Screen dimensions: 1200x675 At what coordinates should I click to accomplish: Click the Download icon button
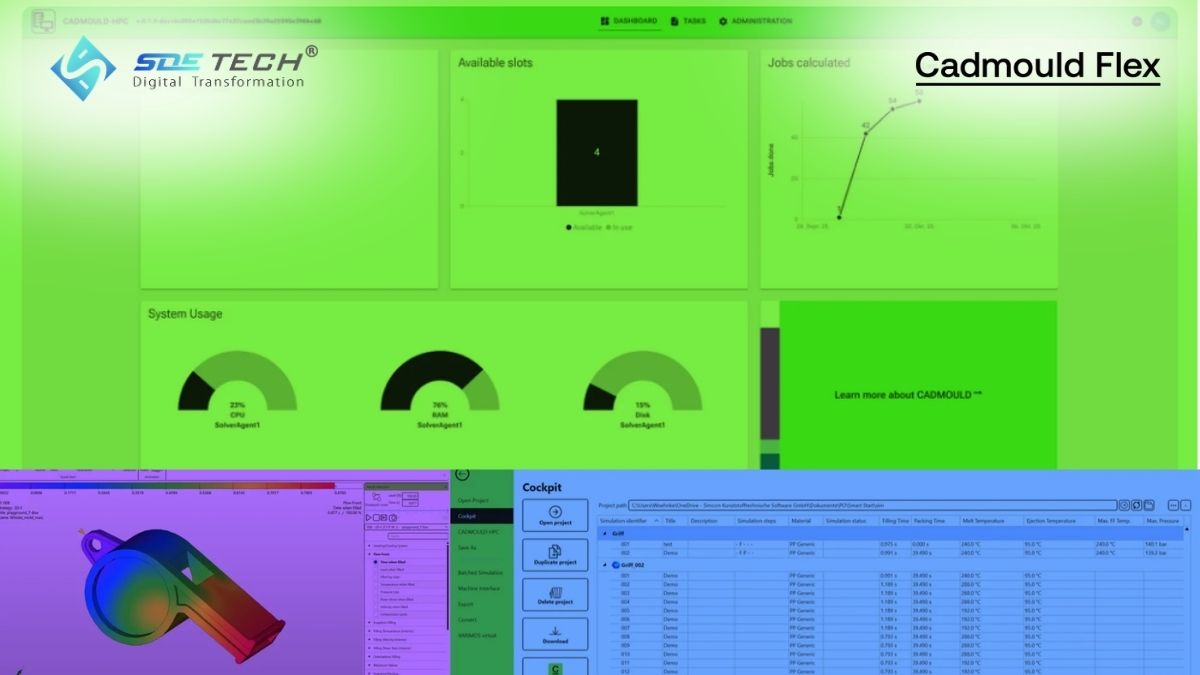point(555,634)
